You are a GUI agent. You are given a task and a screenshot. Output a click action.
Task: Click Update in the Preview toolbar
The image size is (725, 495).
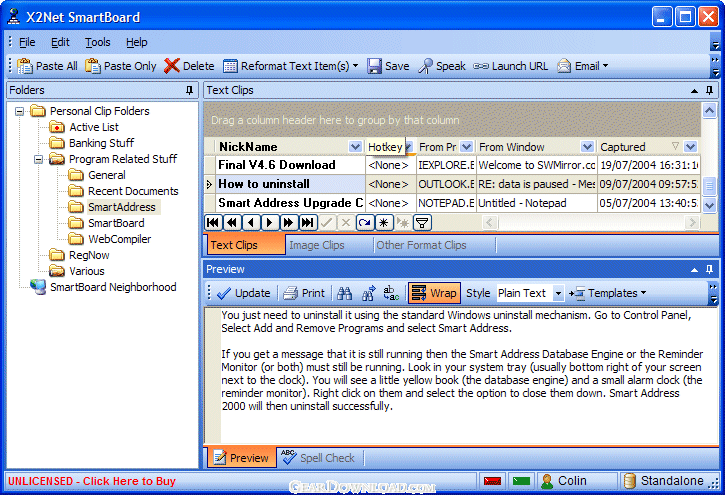244,293
